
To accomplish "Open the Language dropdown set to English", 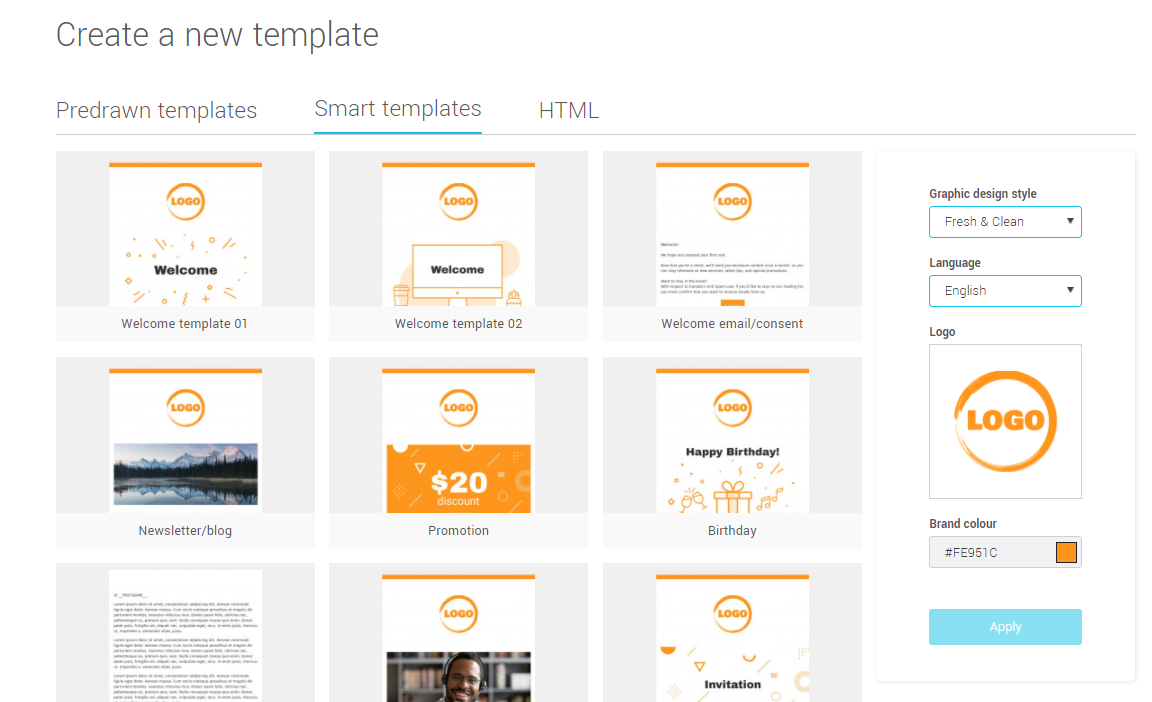I will click(1005, 290).
